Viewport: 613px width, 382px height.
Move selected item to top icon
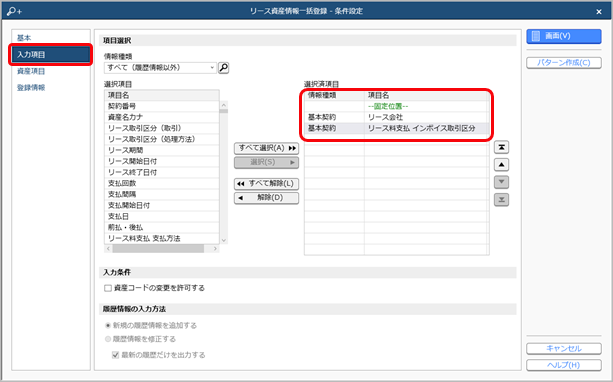(501, 147)
